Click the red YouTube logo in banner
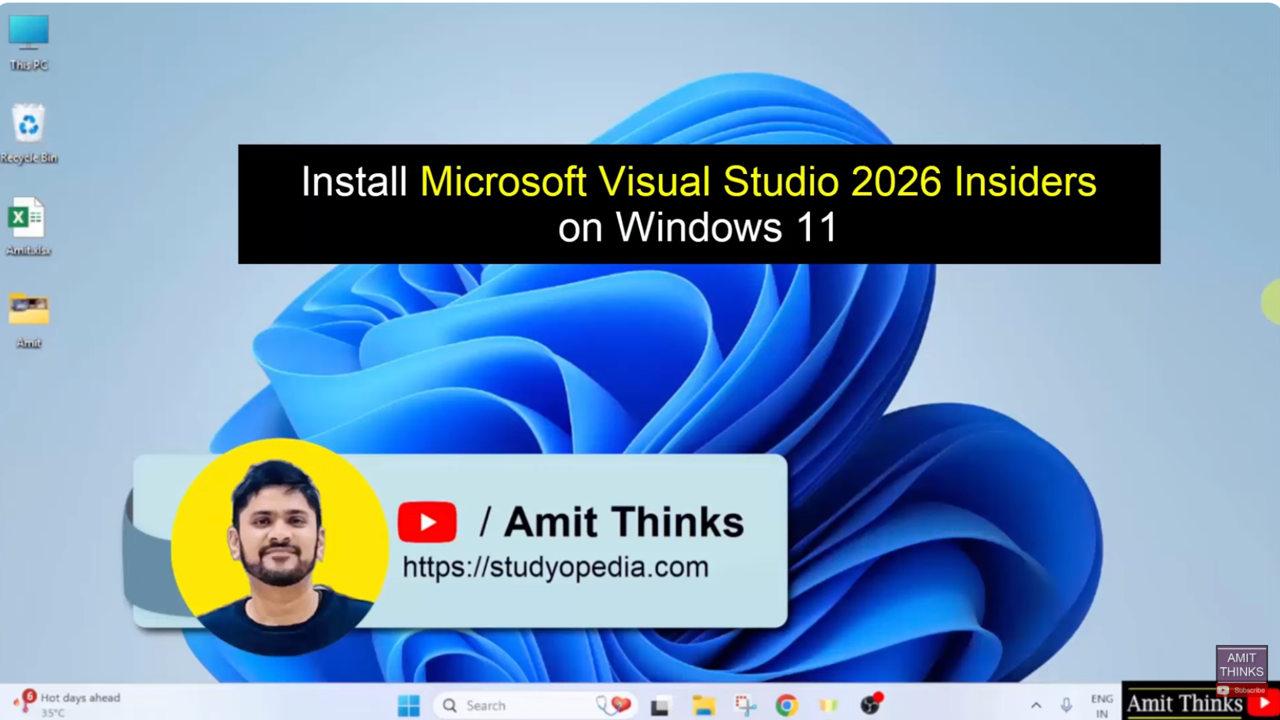 point(427,522)
